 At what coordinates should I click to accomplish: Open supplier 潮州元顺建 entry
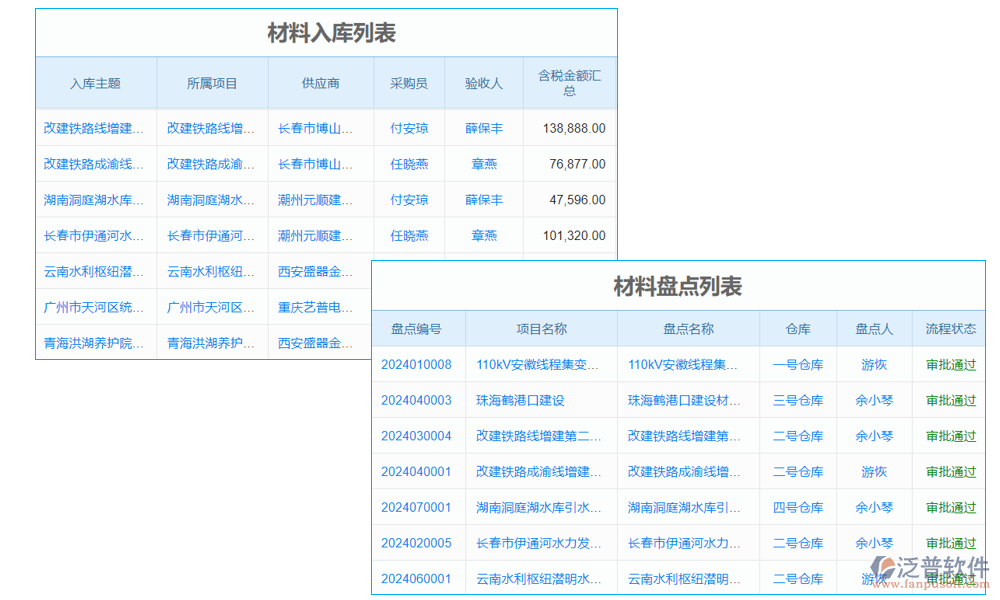[x=320, y=199]
